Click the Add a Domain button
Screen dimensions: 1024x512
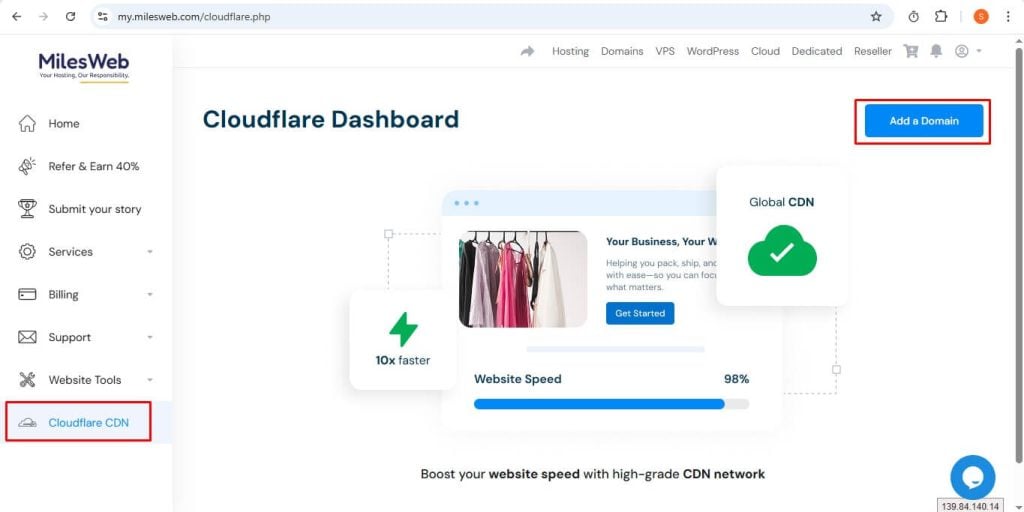click(923, 121)
